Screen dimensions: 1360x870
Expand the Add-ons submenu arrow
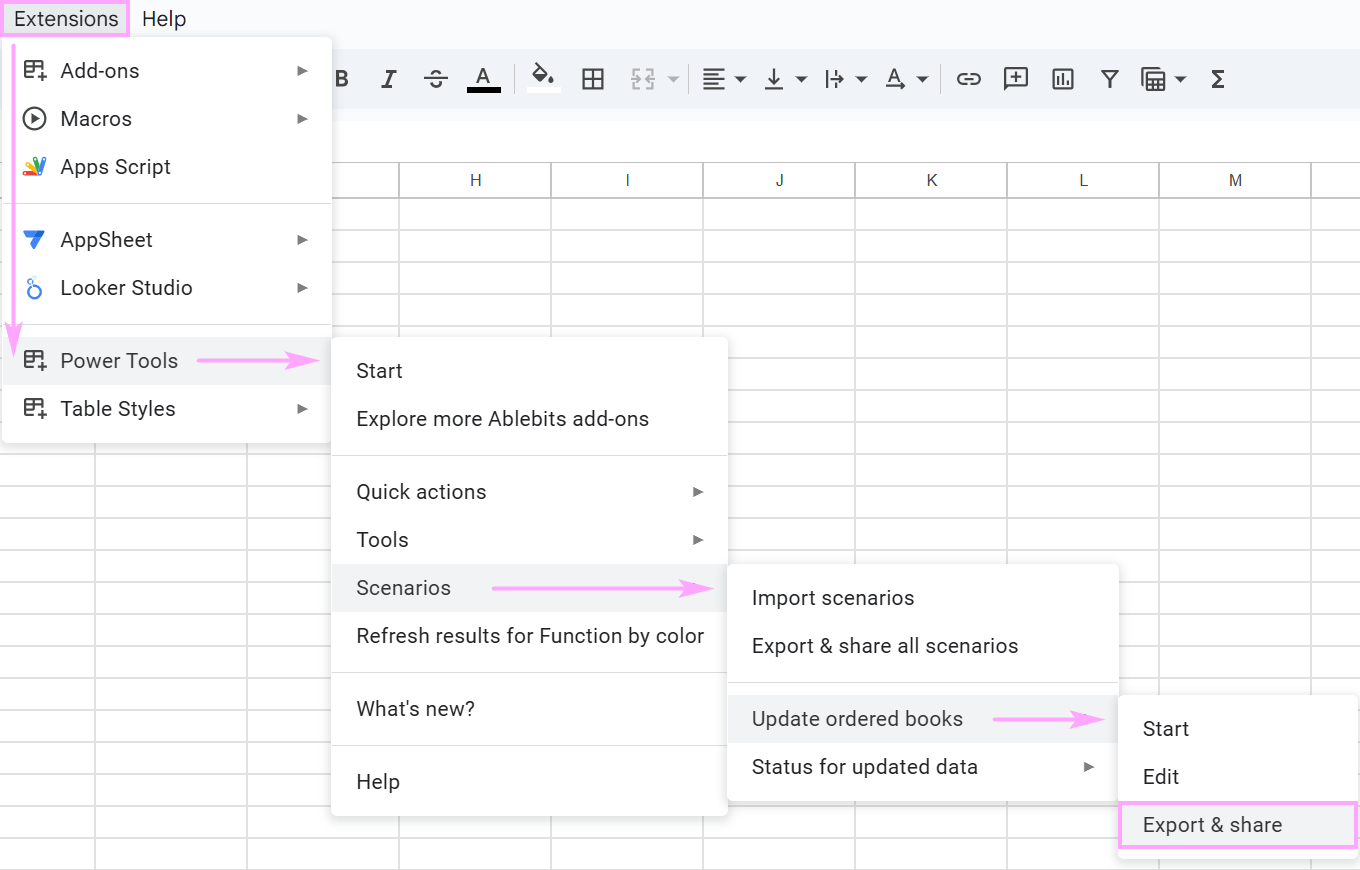tap(302, 71)
